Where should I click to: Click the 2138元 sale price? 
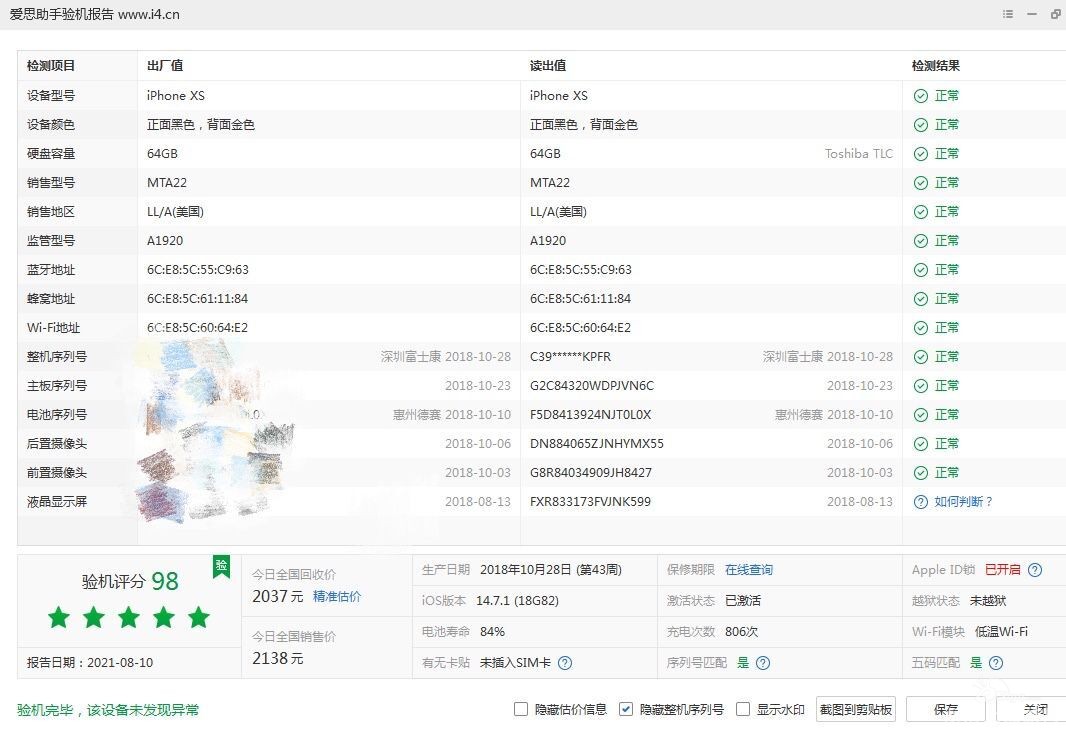pos(277,658)
